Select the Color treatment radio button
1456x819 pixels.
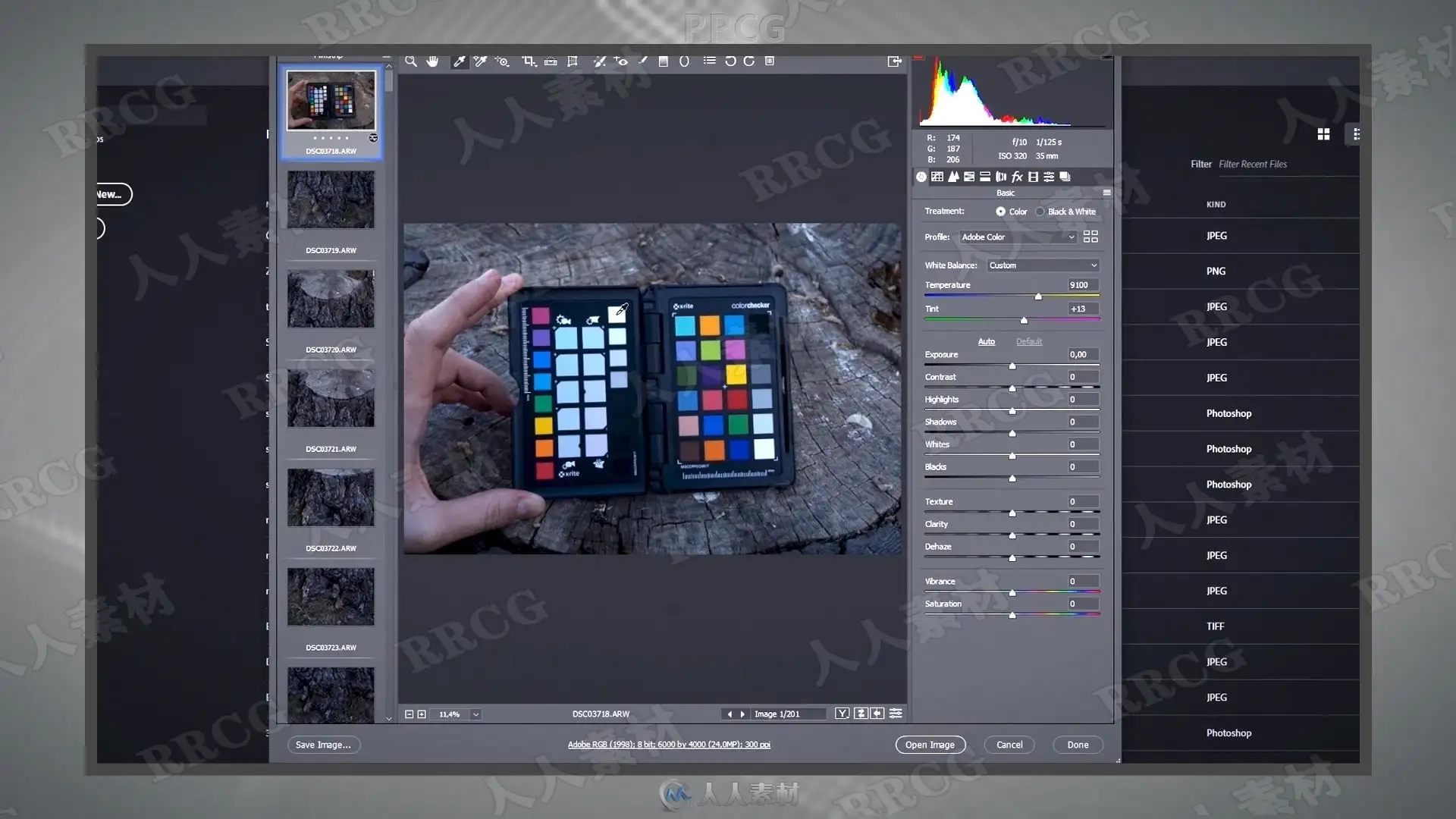click(1001, 212)
